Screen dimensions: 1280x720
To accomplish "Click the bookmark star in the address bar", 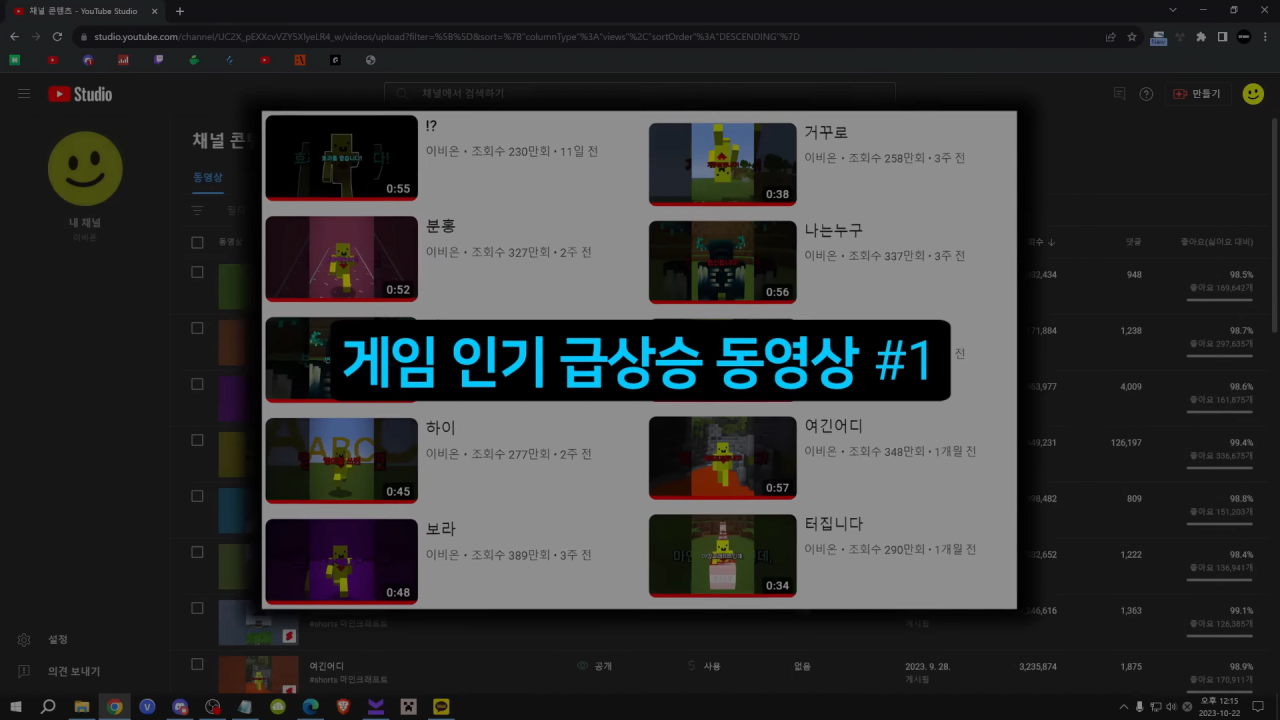I will click(x=1131, y=37).
